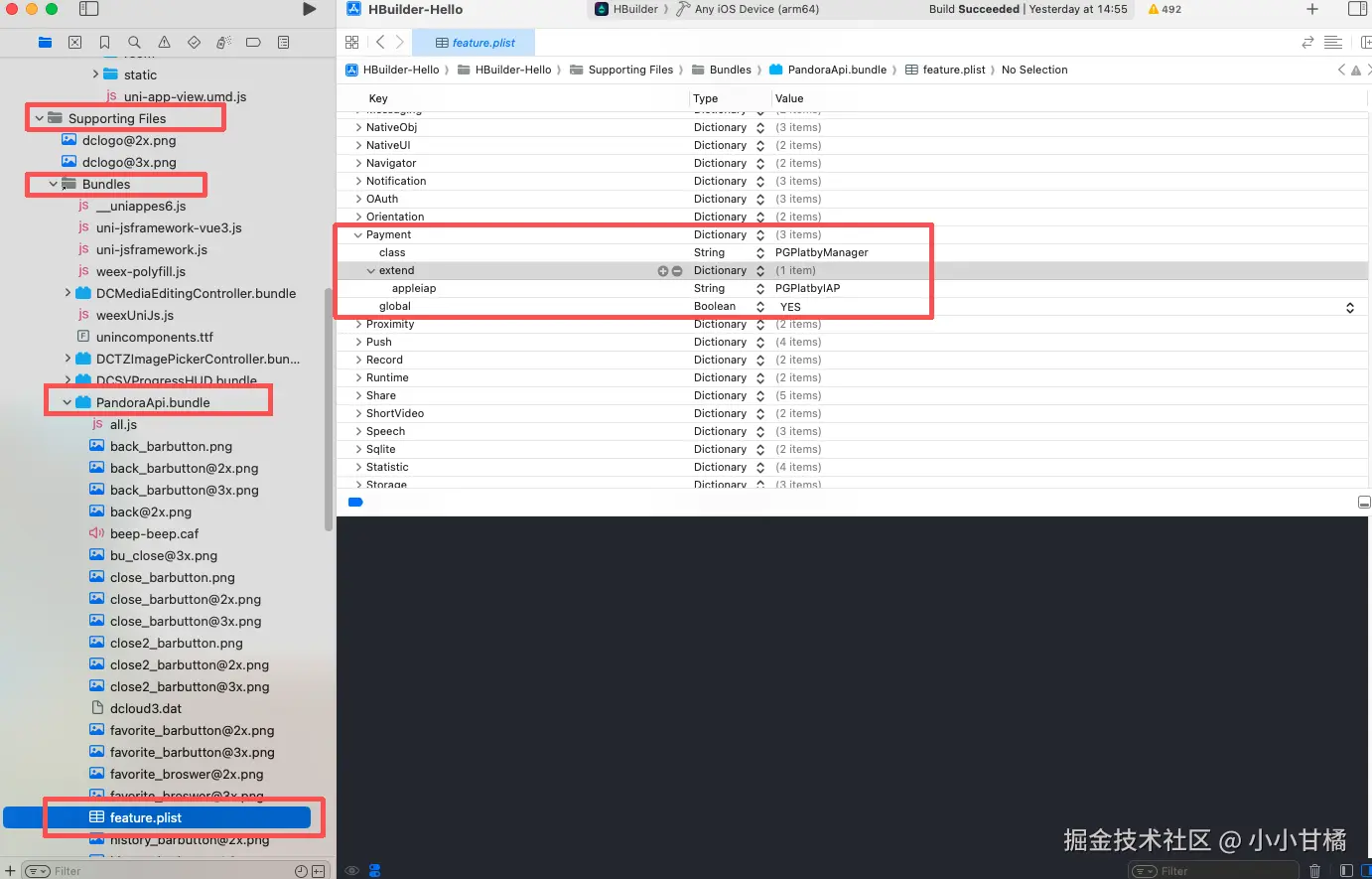Choose Any iOS Device destination
Image resolution: width=1372 pixels, height=879 pixels.
tap(748, 9)
